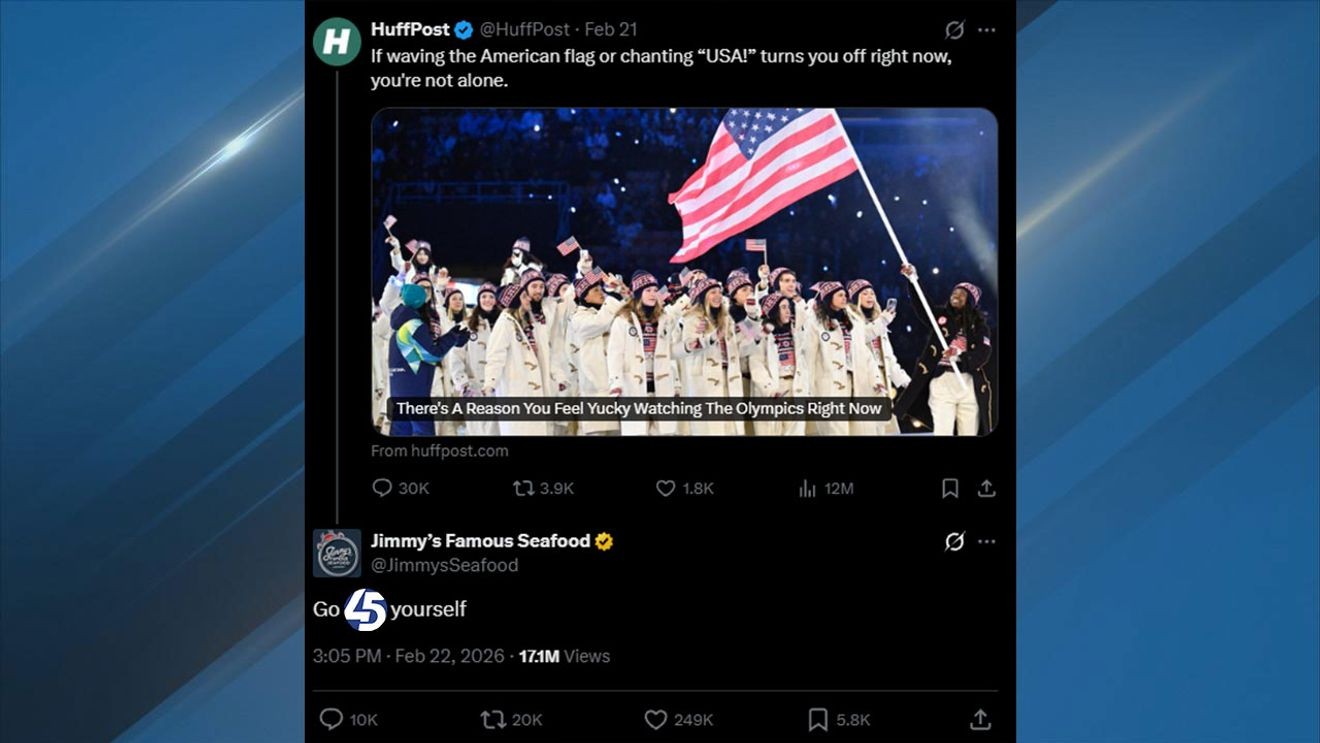The image size is (1320, 743).
Task: Click the Grok icon on HuffPost tweet
Action: point(954,30)
